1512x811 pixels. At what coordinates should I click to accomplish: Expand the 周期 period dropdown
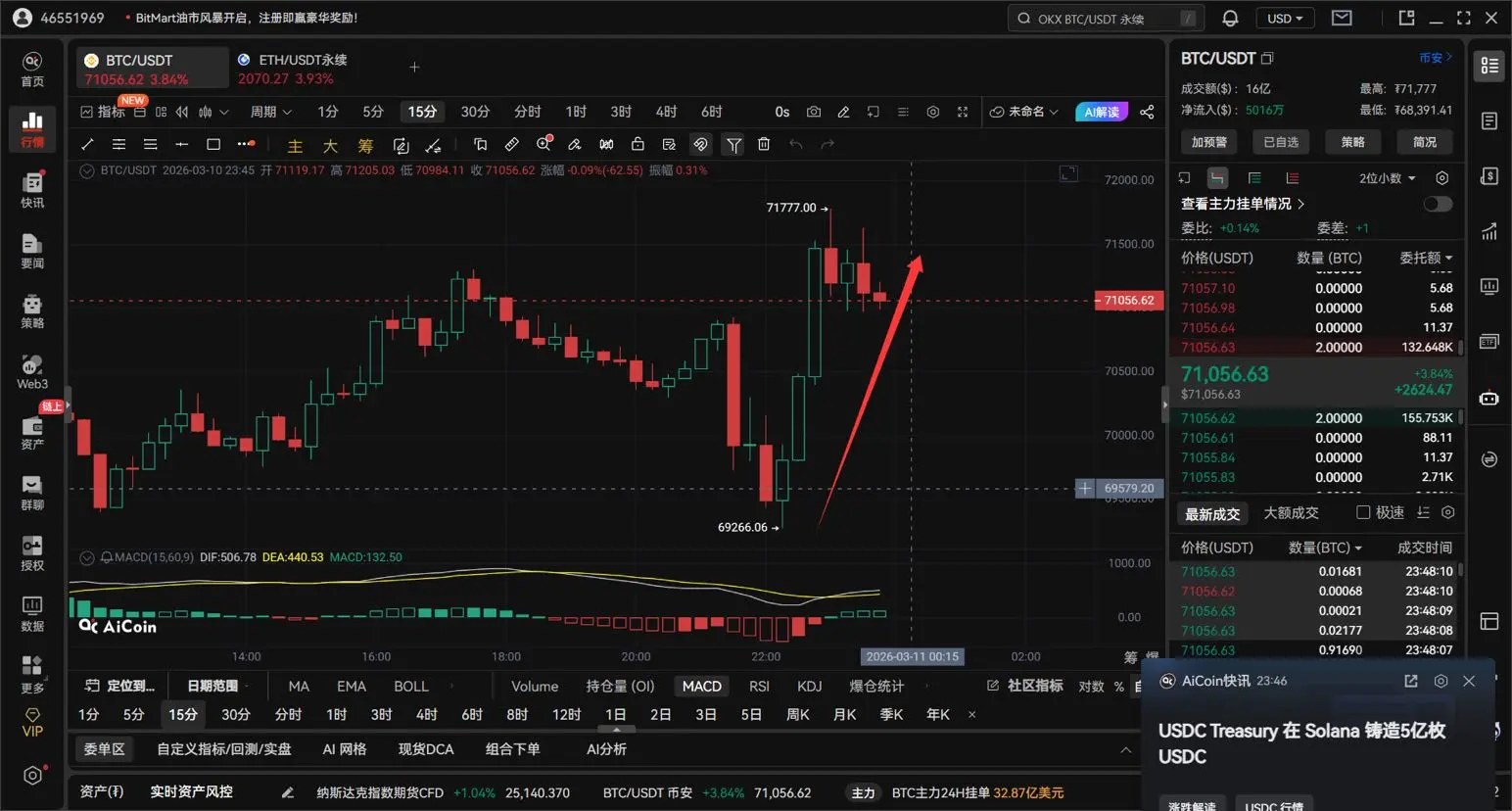click(271, 112)
